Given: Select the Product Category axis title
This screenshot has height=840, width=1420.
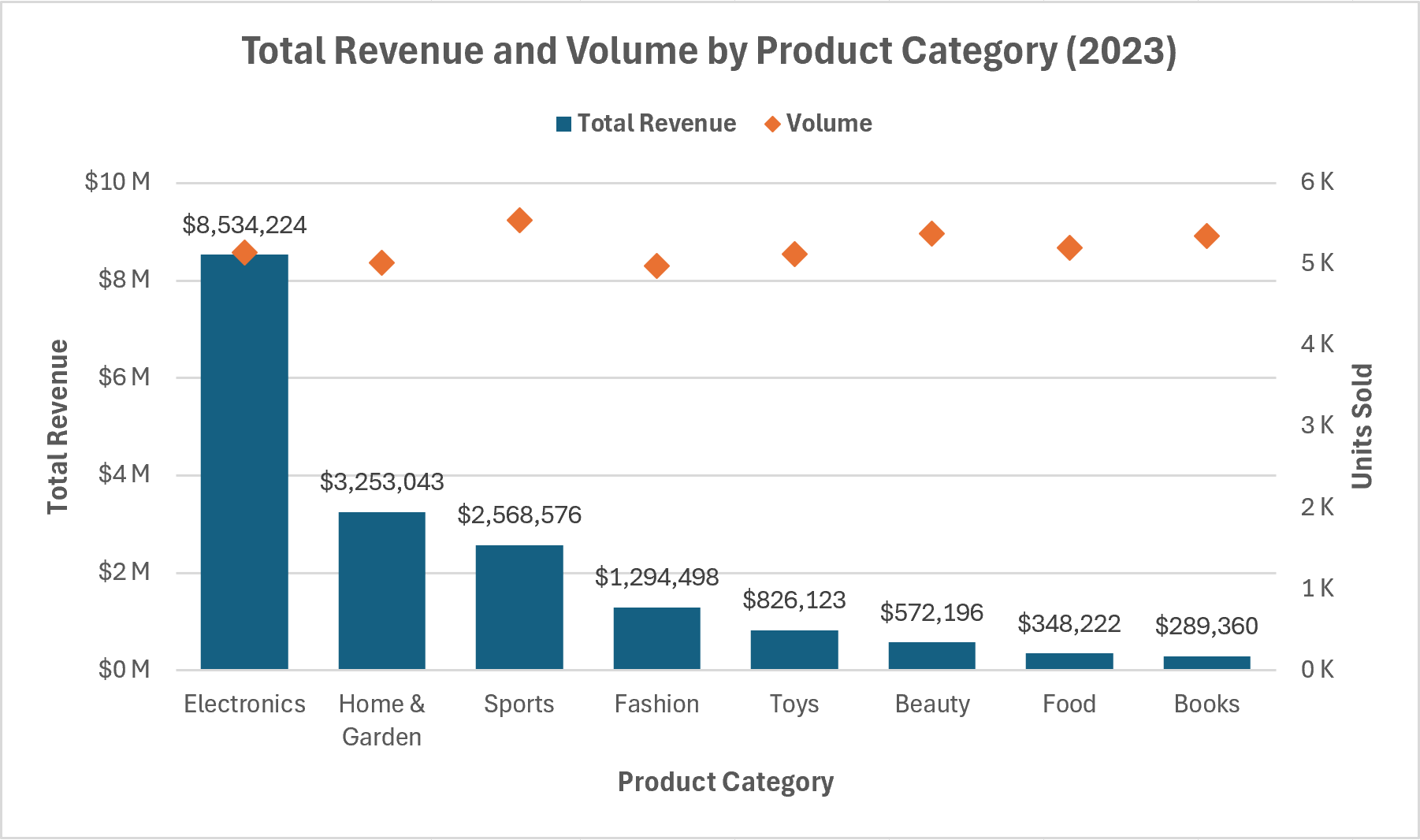Looking at the screenshot, I should coord(725,782).
